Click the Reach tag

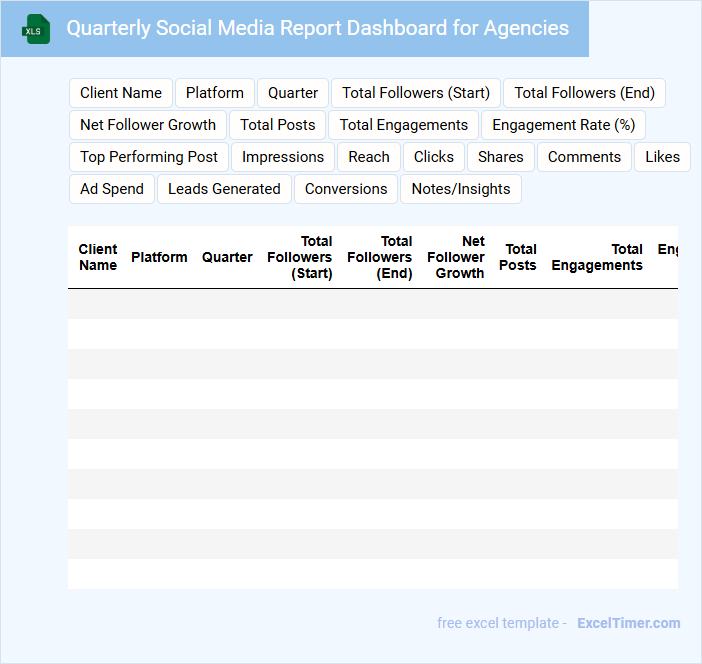coord(369,157)
